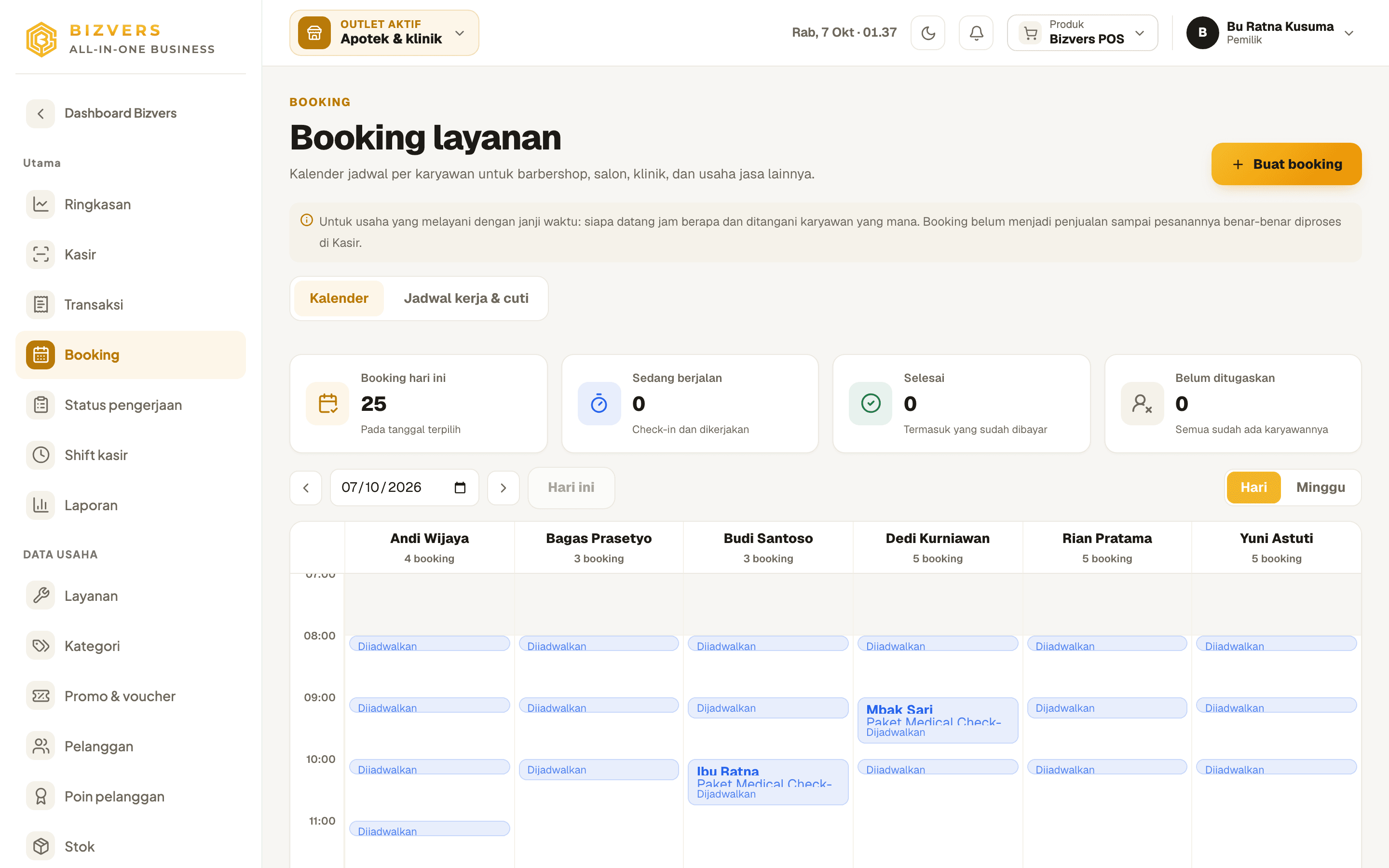Image resolution: width=1389 pixels, height=868 pixels.
Task: Expand Bu Ratna Kusuma account menu
Action: [x=1271, y=33]
